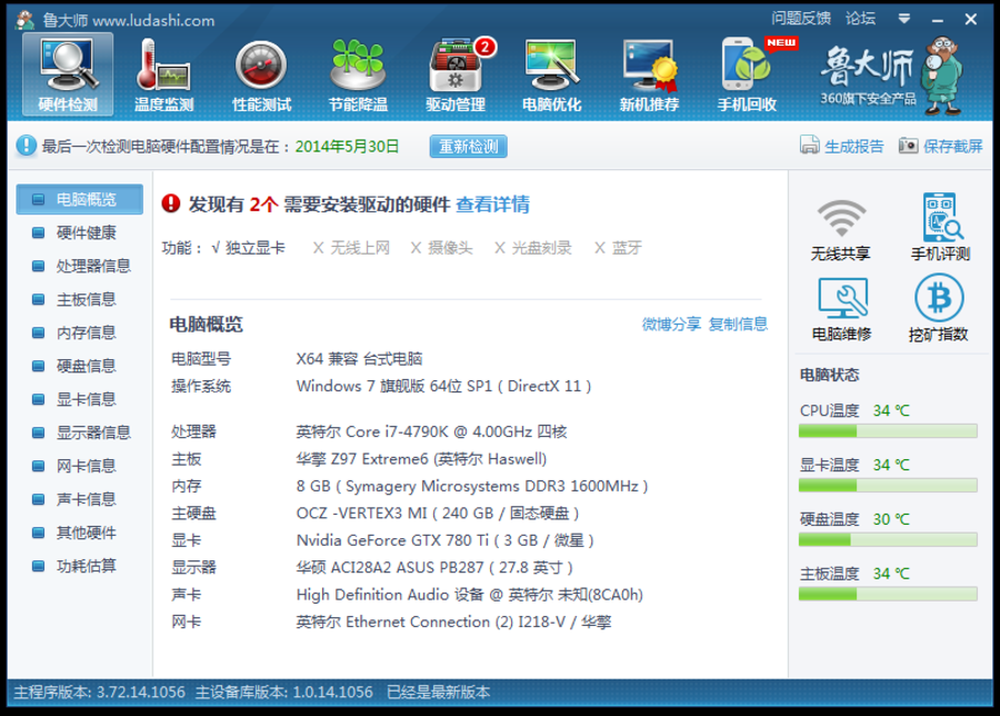
Task: Click the 微博分享 share link
Action: [671, 324]
